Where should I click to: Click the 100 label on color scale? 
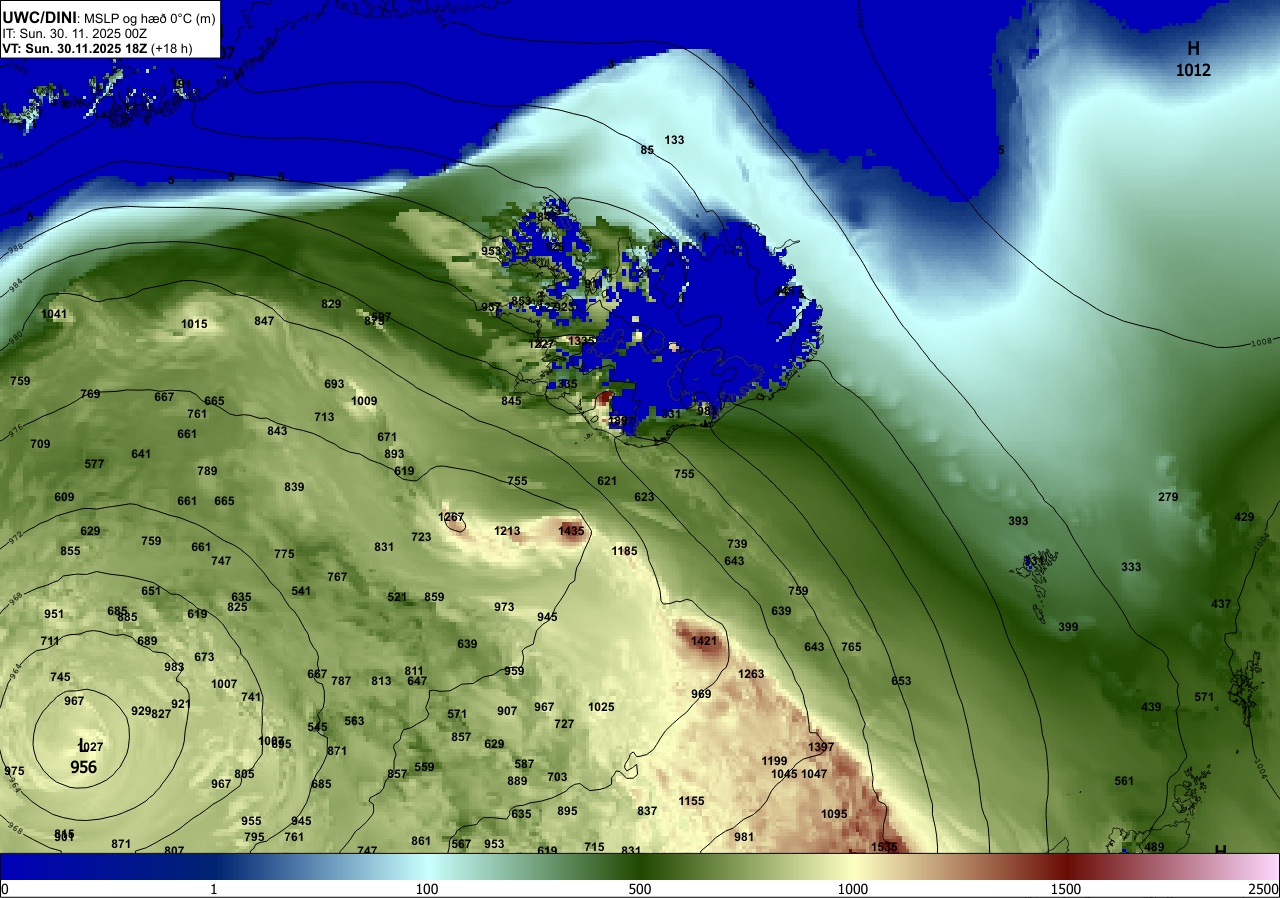coord(427,889)
